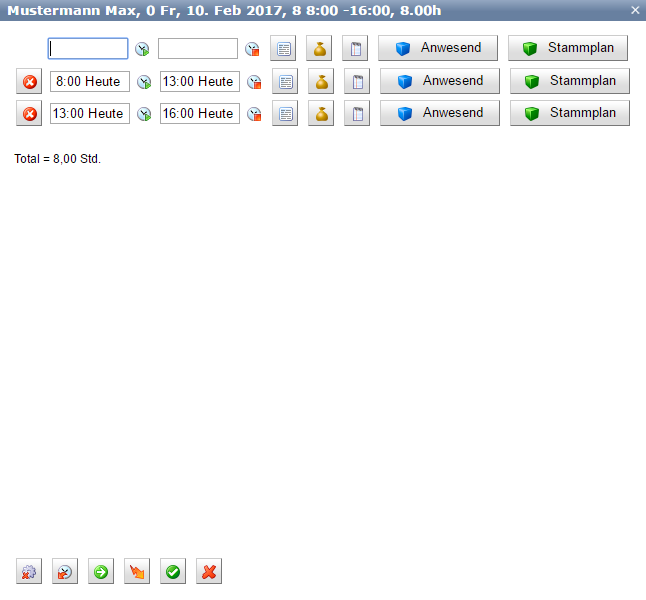This screenshot has height=600, width=646.
Task: Click Anwesend button in empty top row
Action: 438,48
